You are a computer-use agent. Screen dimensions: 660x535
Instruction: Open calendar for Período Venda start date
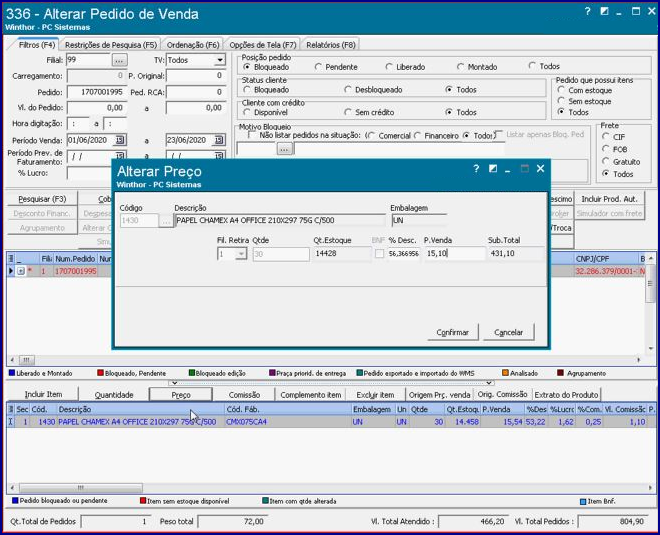(120, 140)
